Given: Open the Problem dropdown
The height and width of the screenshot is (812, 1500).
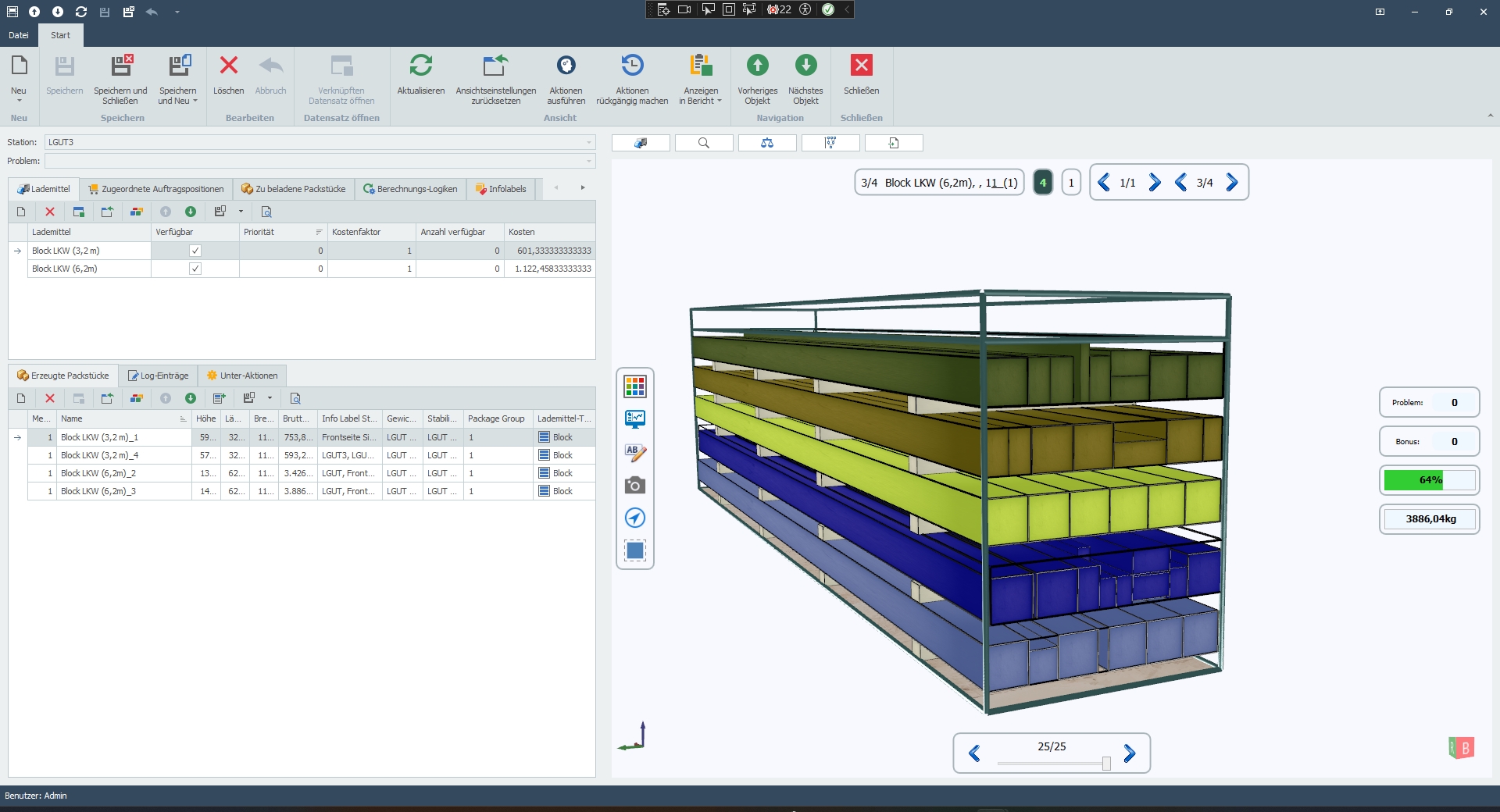Looking at the screenshot, I should click(588, 161).
